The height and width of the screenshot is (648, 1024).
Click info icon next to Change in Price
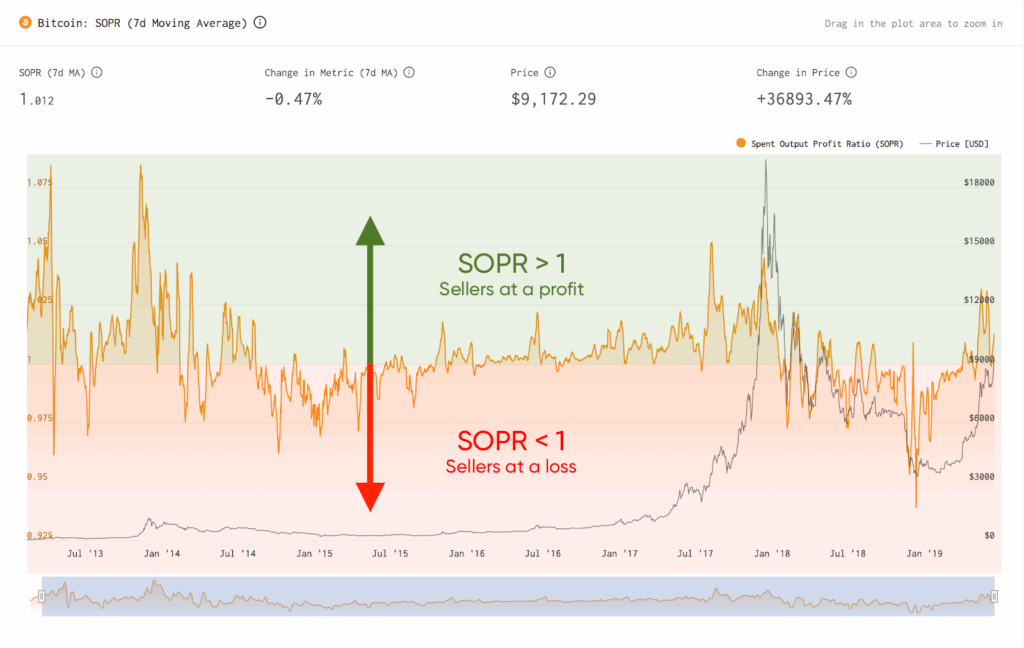[851, 73]
